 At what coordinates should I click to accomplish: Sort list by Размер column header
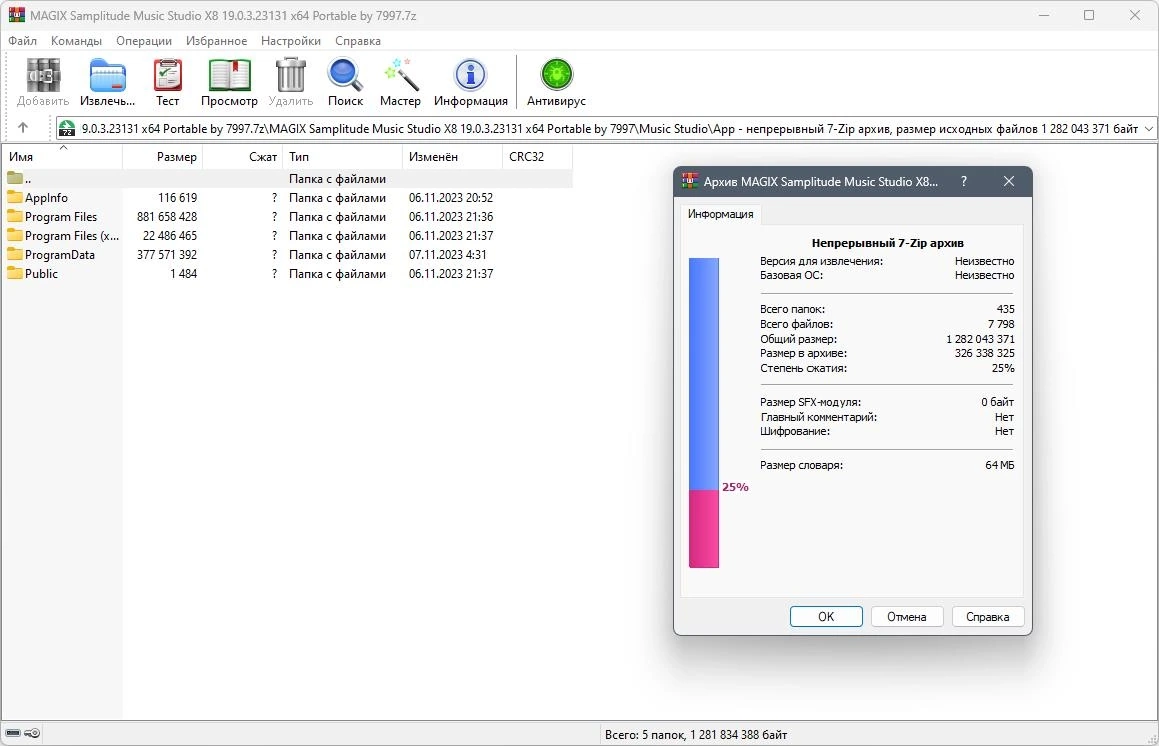tap(163, 157)
